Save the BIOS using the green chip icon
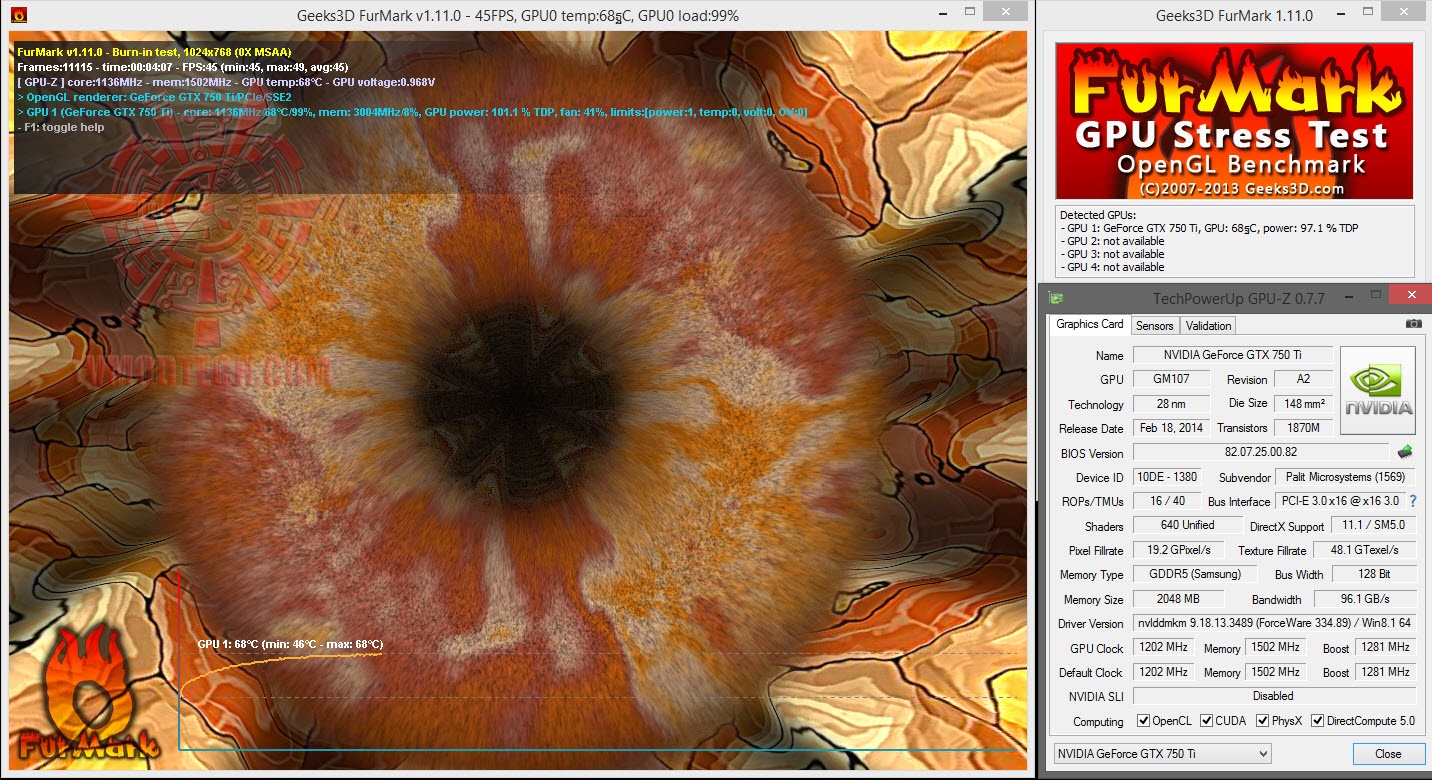 1405,452
